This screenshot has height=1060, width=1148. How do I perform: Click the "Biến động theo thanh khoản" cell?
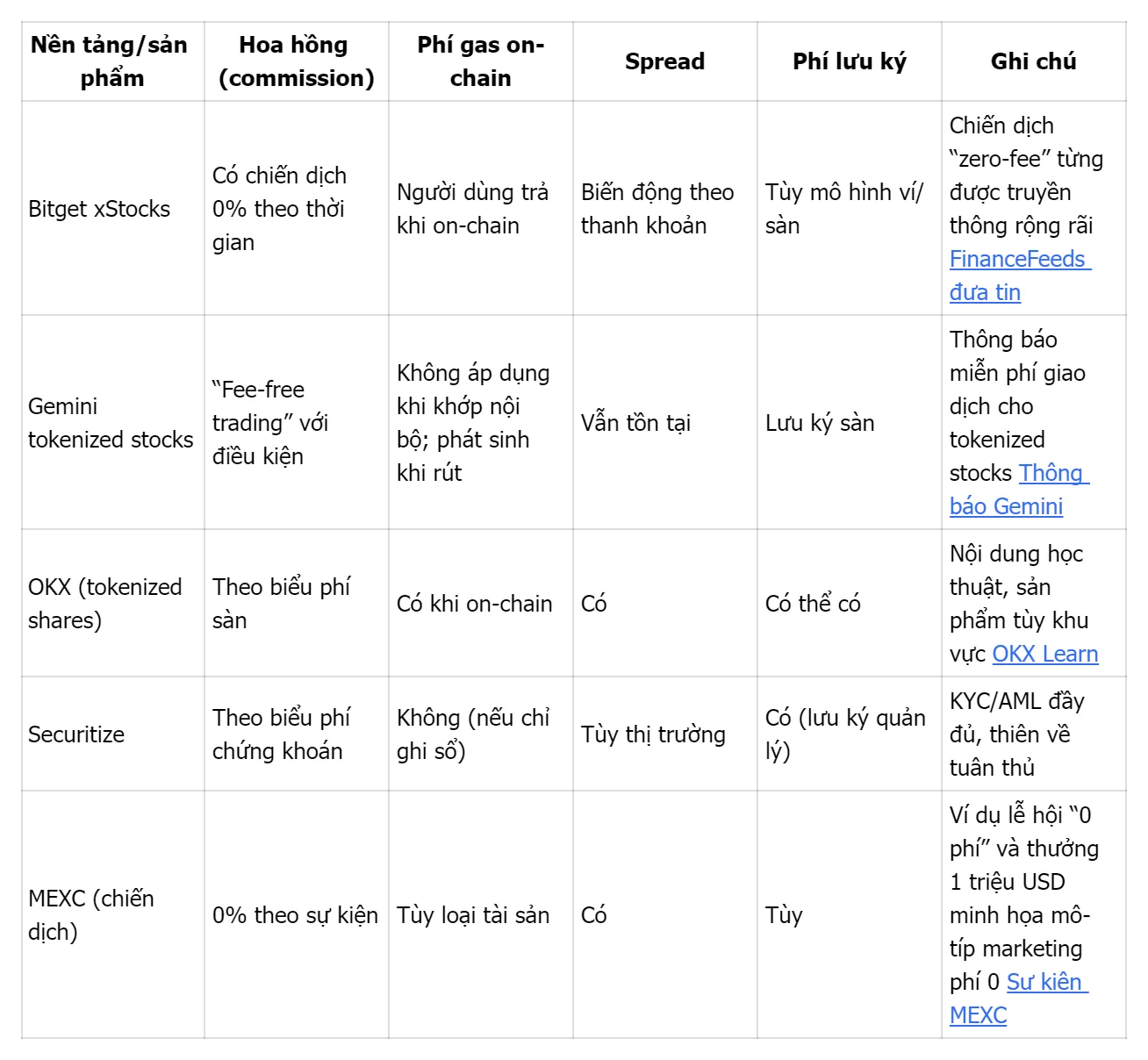point(657,209)
